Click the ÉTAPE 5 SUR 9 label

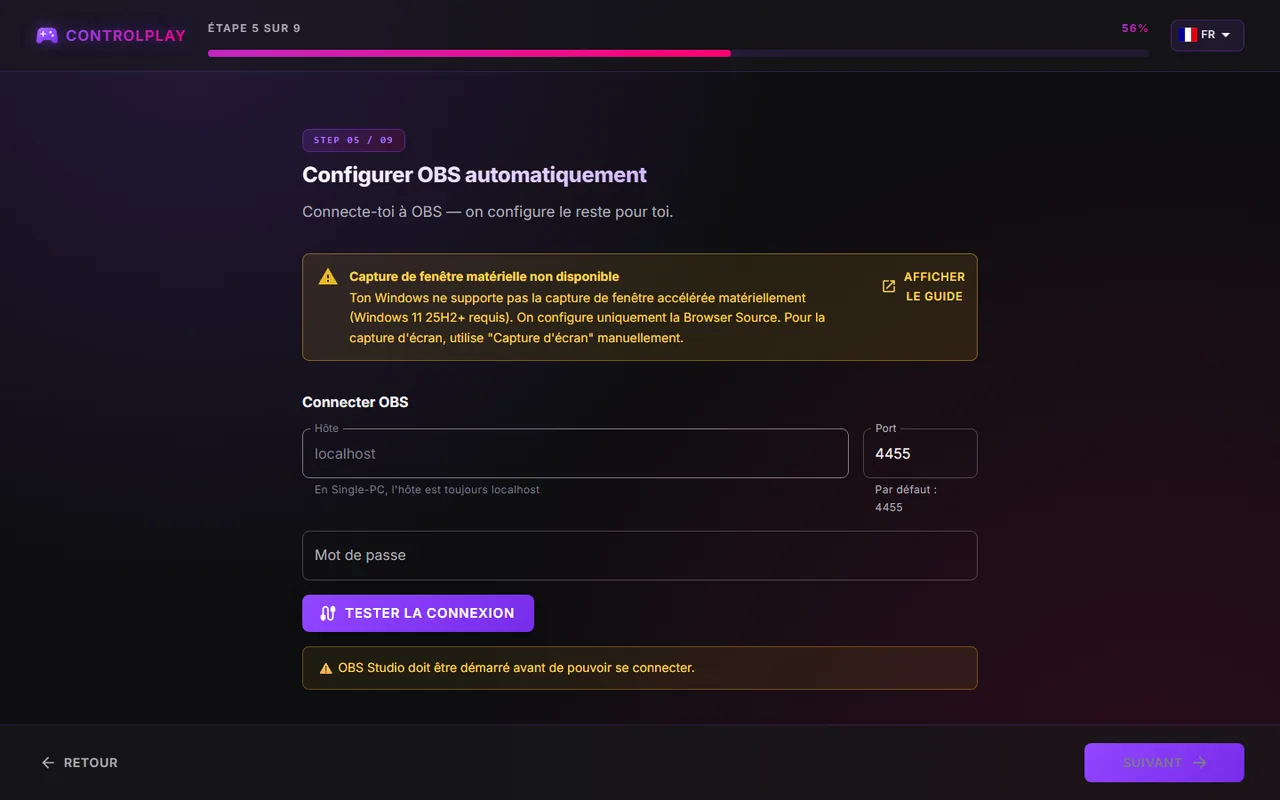254,29
